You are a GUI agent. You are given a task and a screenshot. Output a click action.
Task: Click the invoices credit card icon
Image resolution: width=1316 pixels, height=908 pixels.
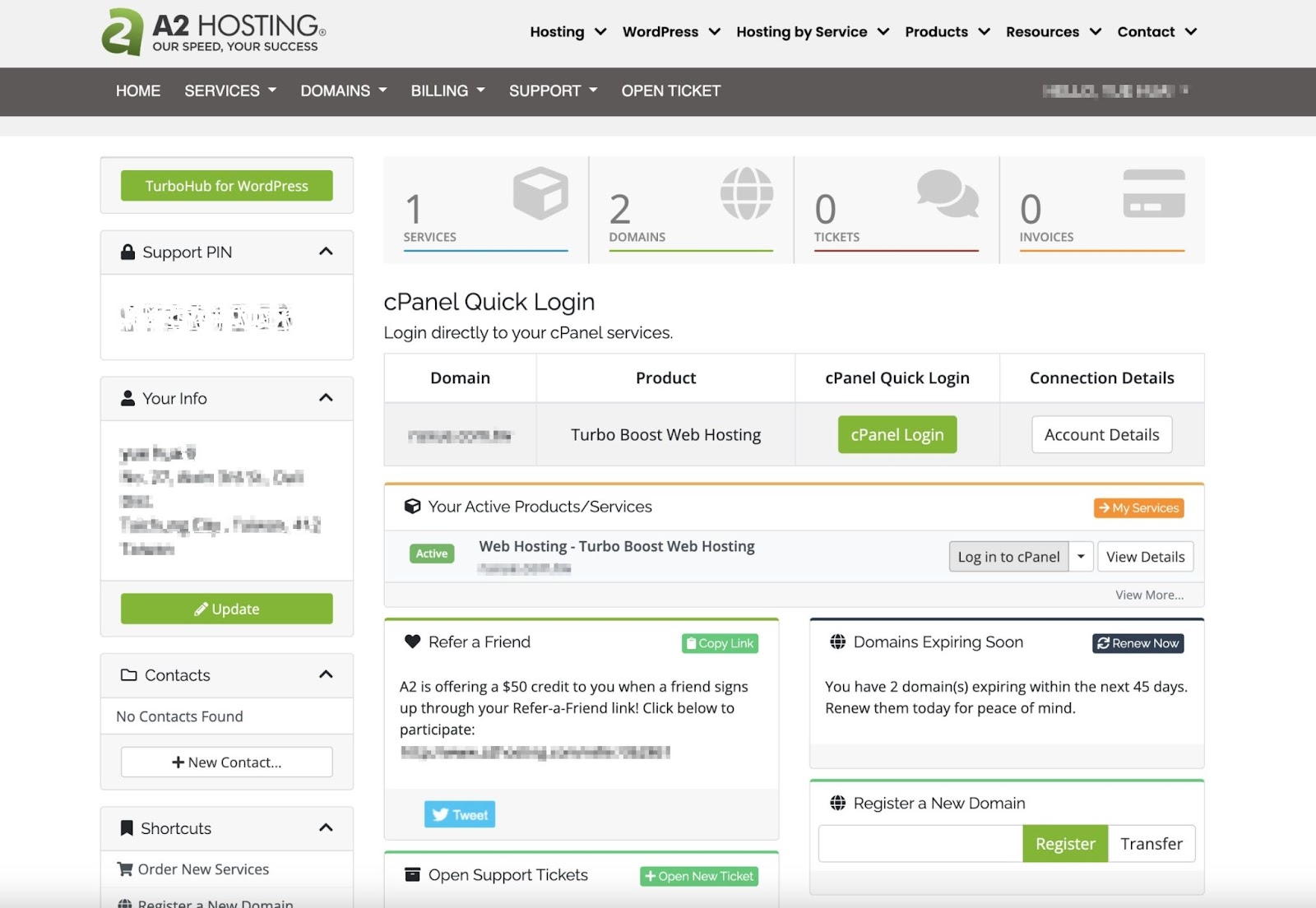tap(1154, 193)
